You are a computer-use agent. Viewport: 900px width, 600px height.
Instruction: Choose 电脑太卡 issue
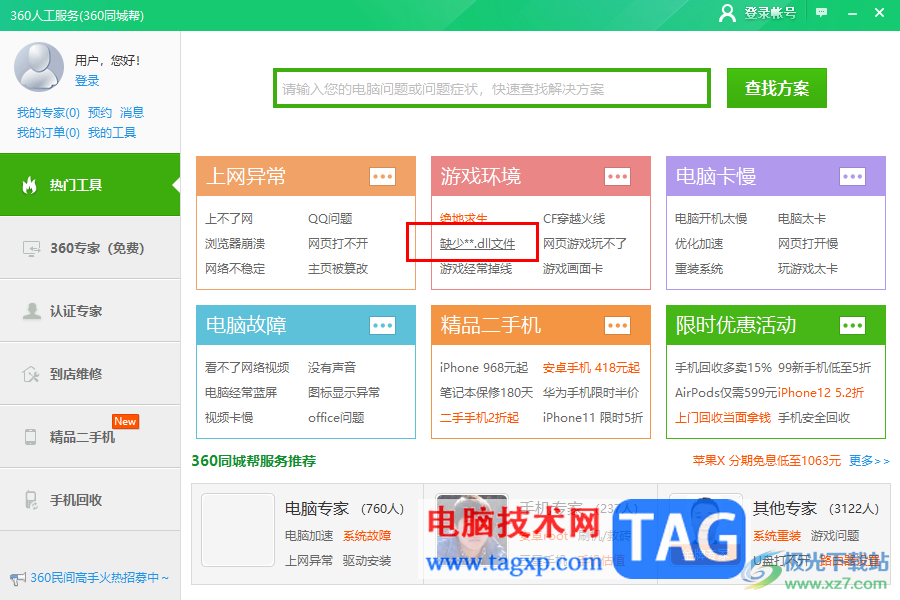[802, 219]
